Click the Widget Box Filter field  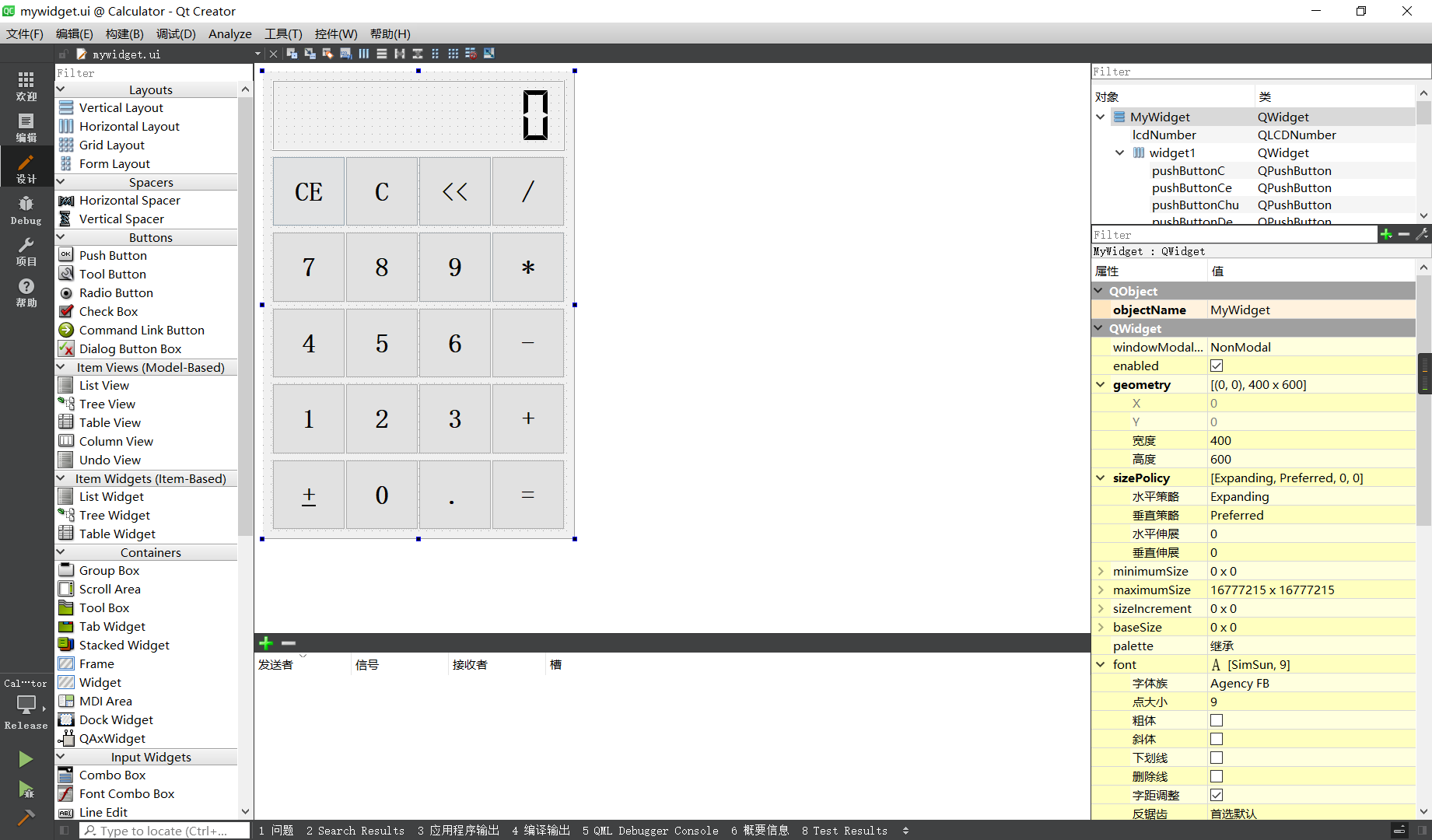point(153,72)
